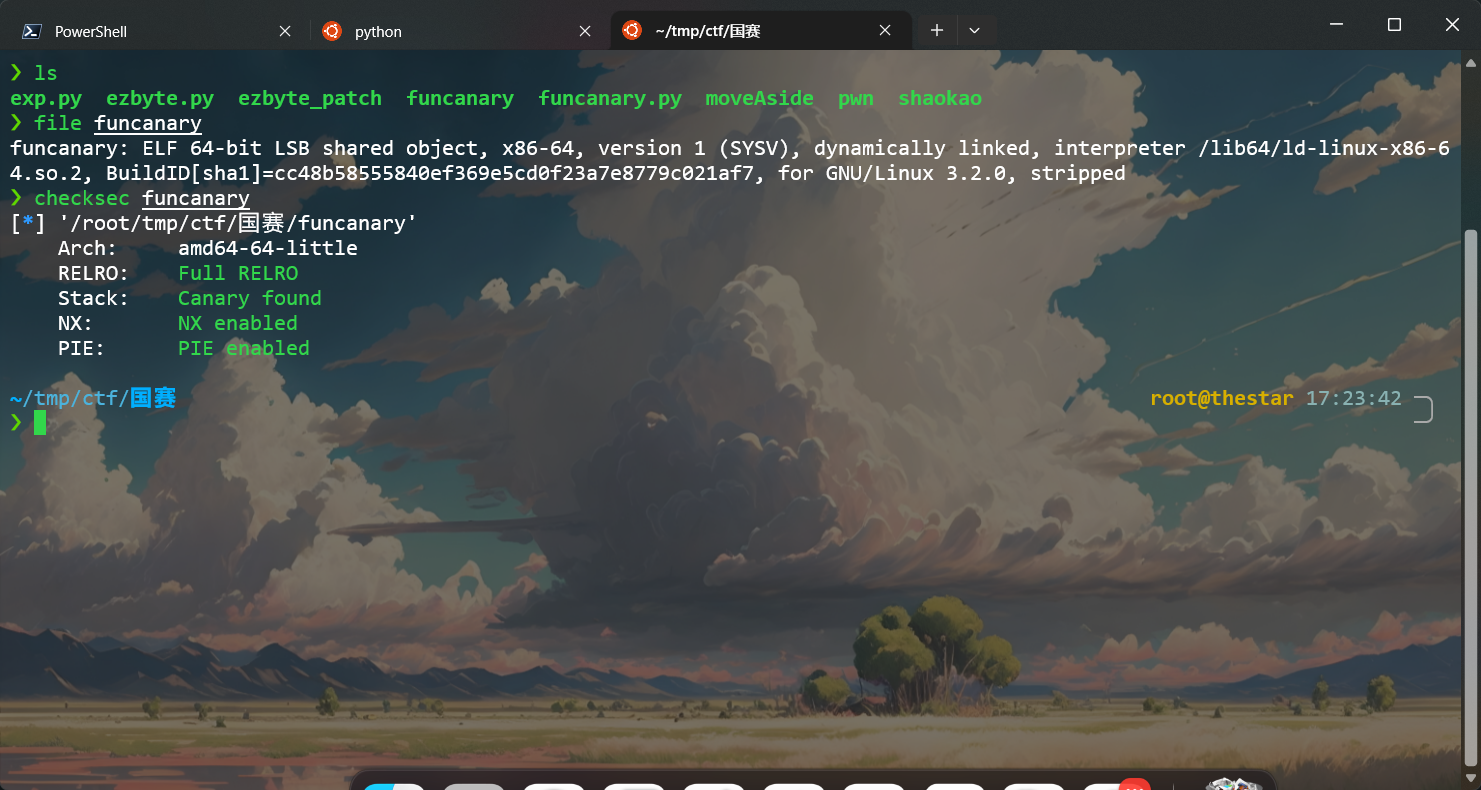Screen dimensions: 1481x790
Task: Close the PowerShell tab
Action: pos(285,31)
